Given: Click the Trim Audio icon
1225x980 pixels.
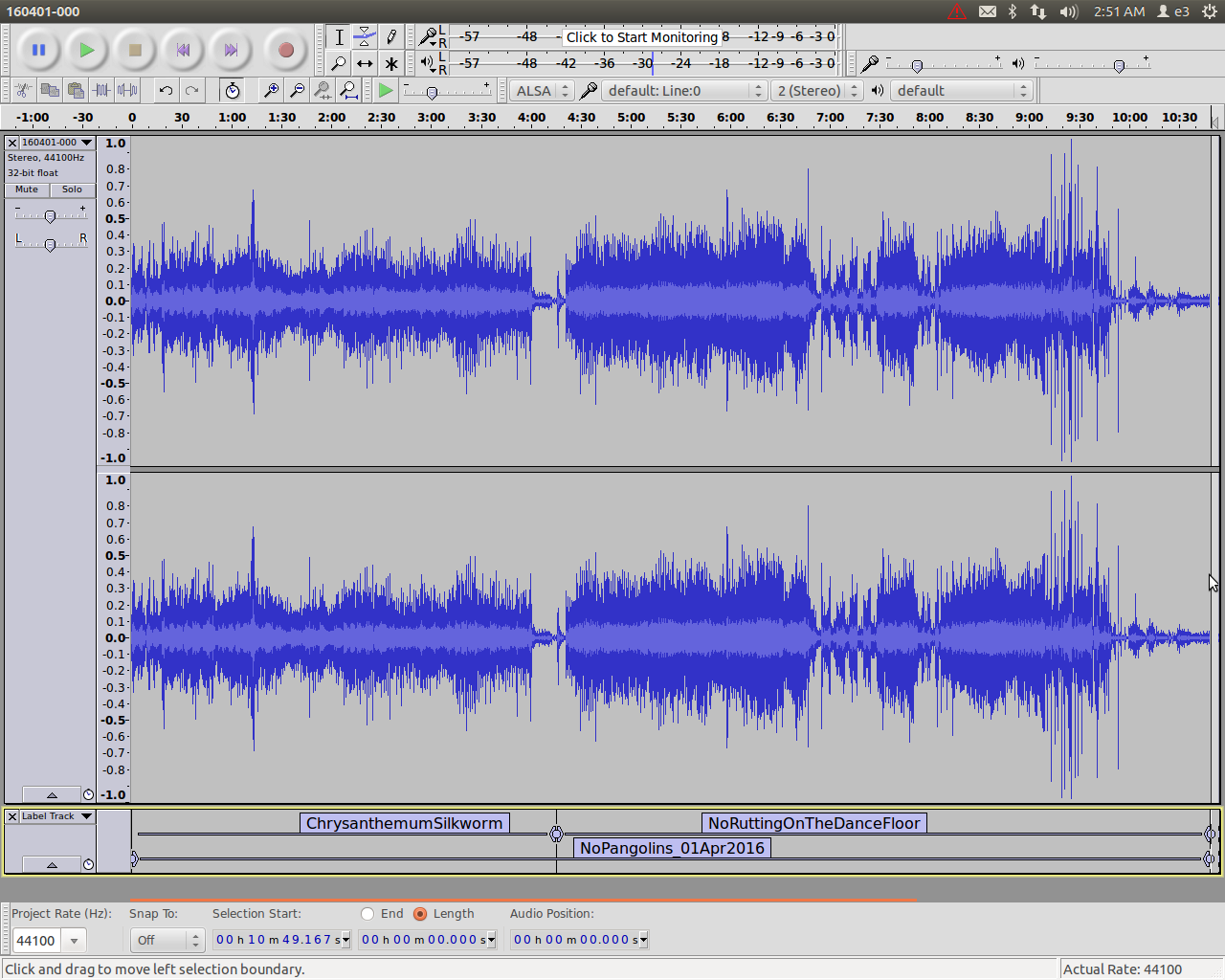Looking at the screenshot, I should click(x=101, y=91).
